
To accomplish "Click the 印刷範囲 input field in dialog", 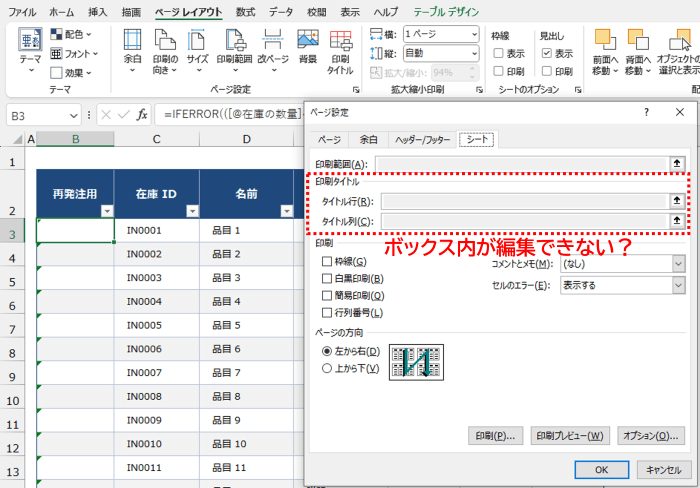I will pyautogui.click(x=522, y=164).
